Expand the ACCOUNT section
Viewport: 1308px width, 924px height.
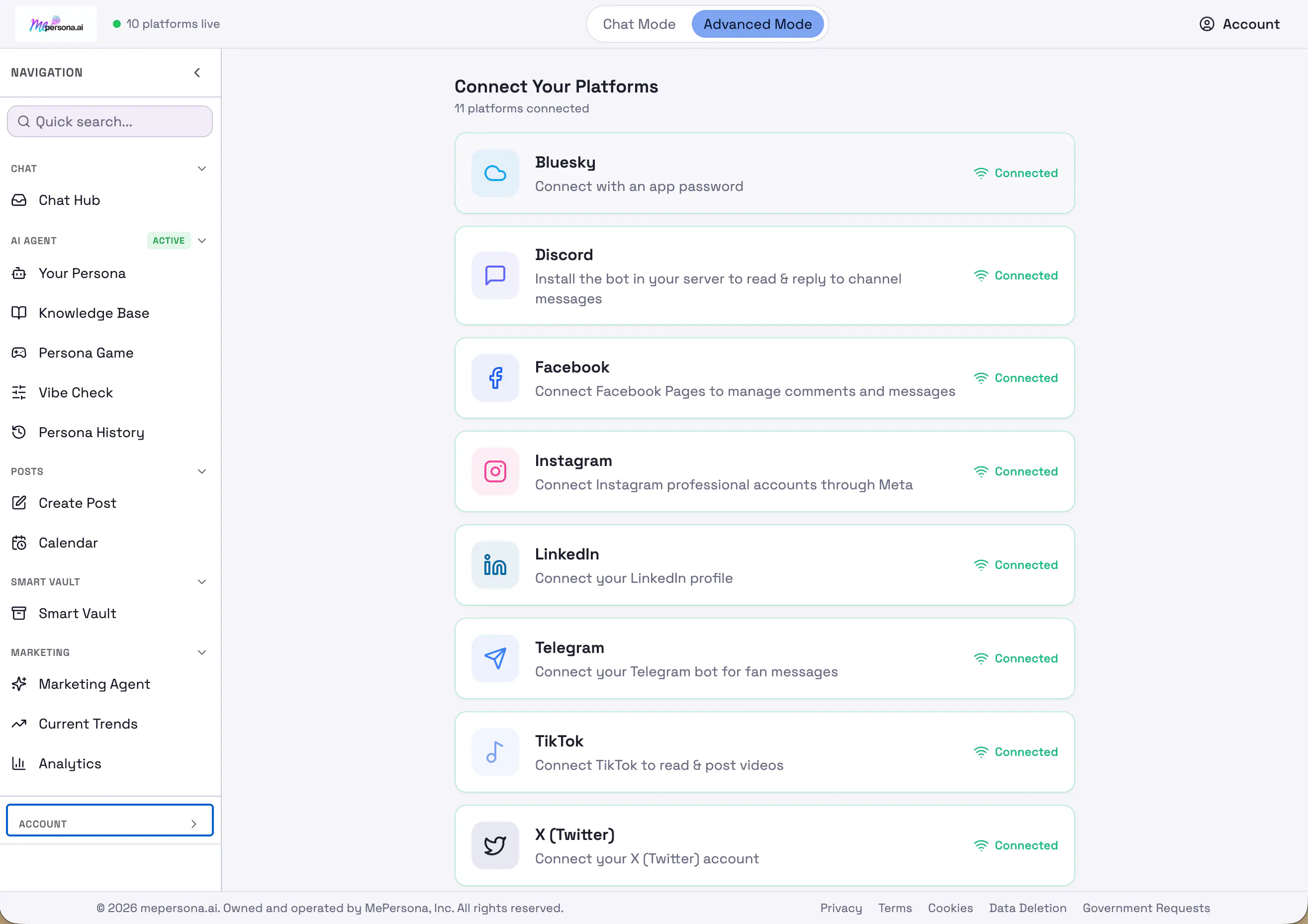coord(110,821)
